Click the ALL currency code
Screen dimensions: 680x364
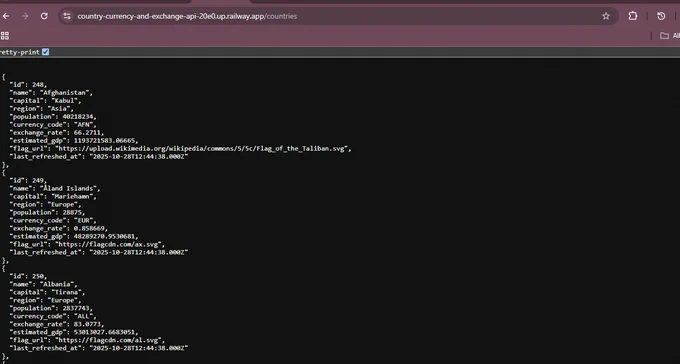click(83, 316)
